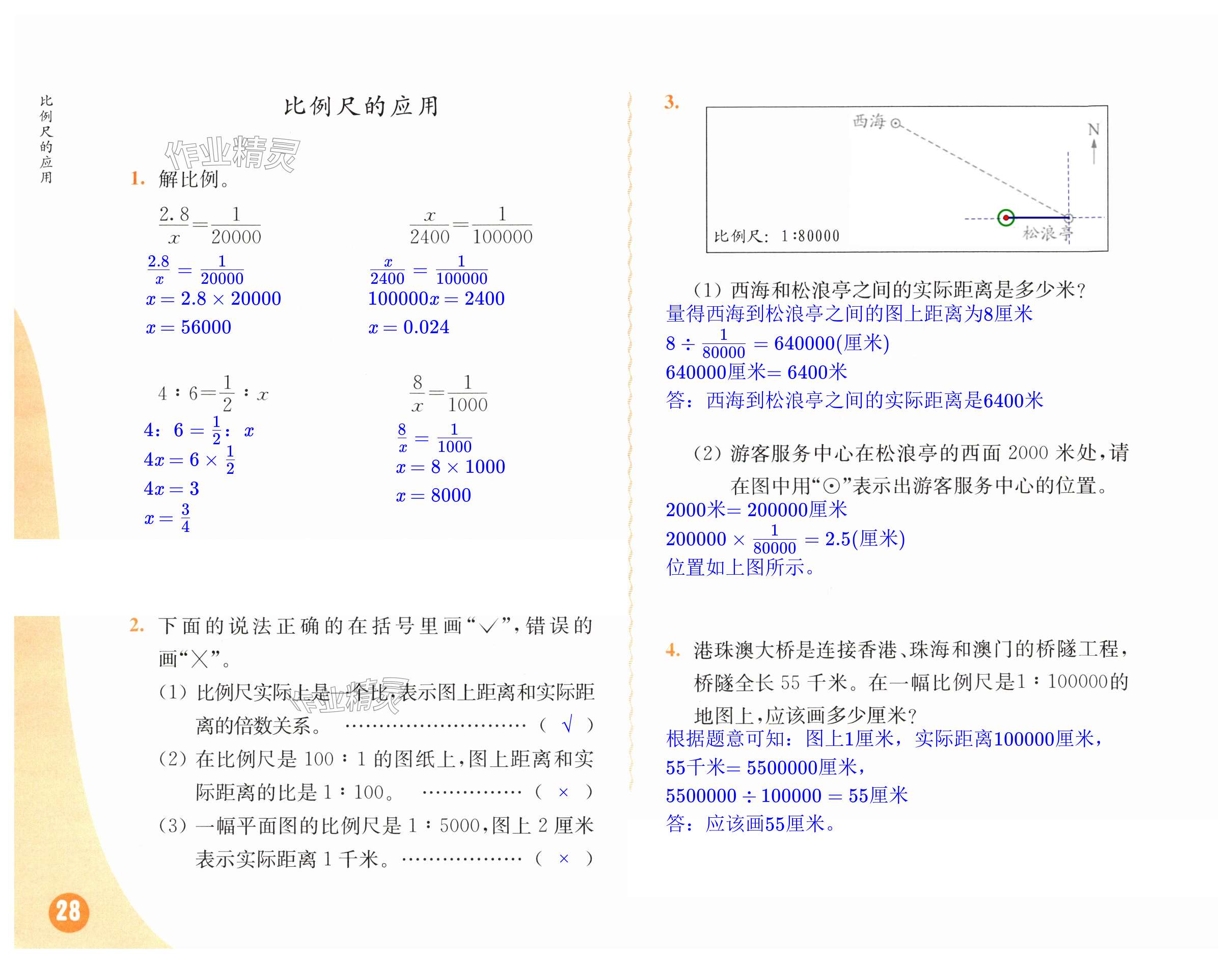Screen dimensions: 1232x963
Task: Click the 西海 location marker on map
Action: pyautogui.click(x=895, y=122)
